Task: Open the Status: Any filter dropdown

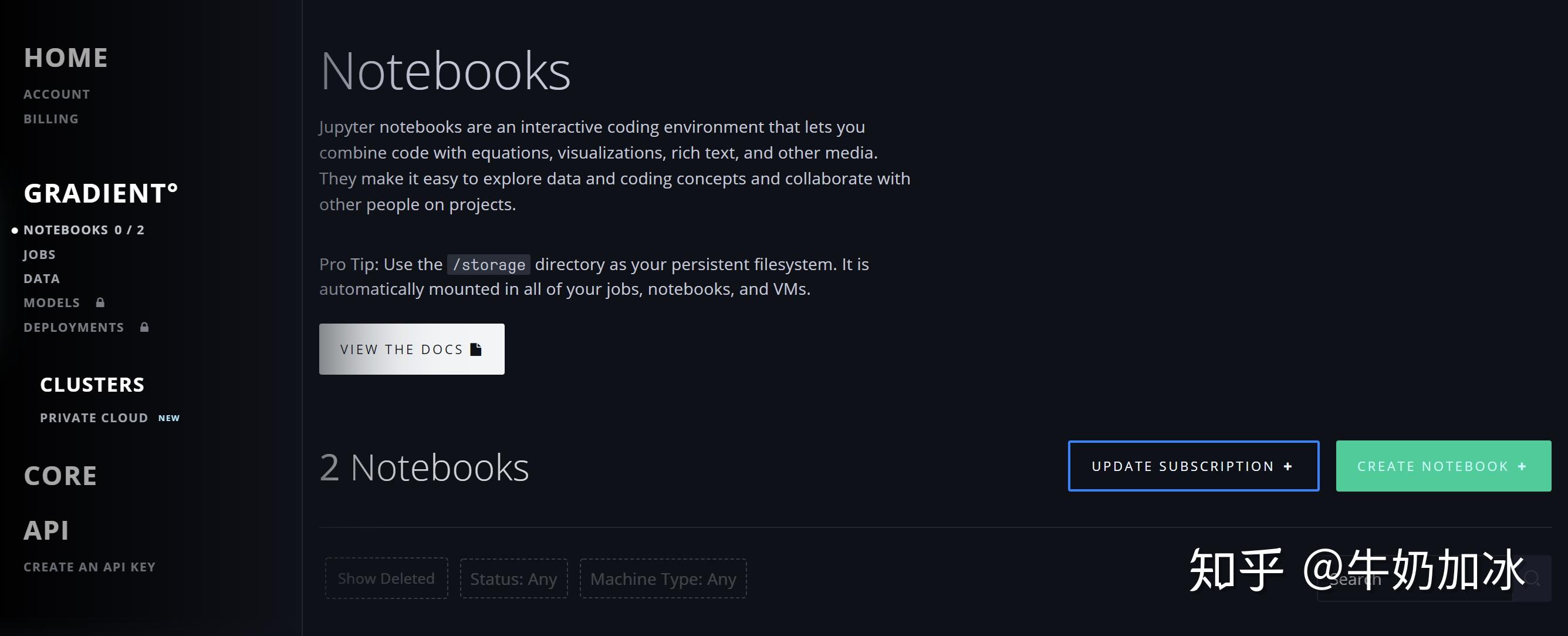Action: point(513,578)
